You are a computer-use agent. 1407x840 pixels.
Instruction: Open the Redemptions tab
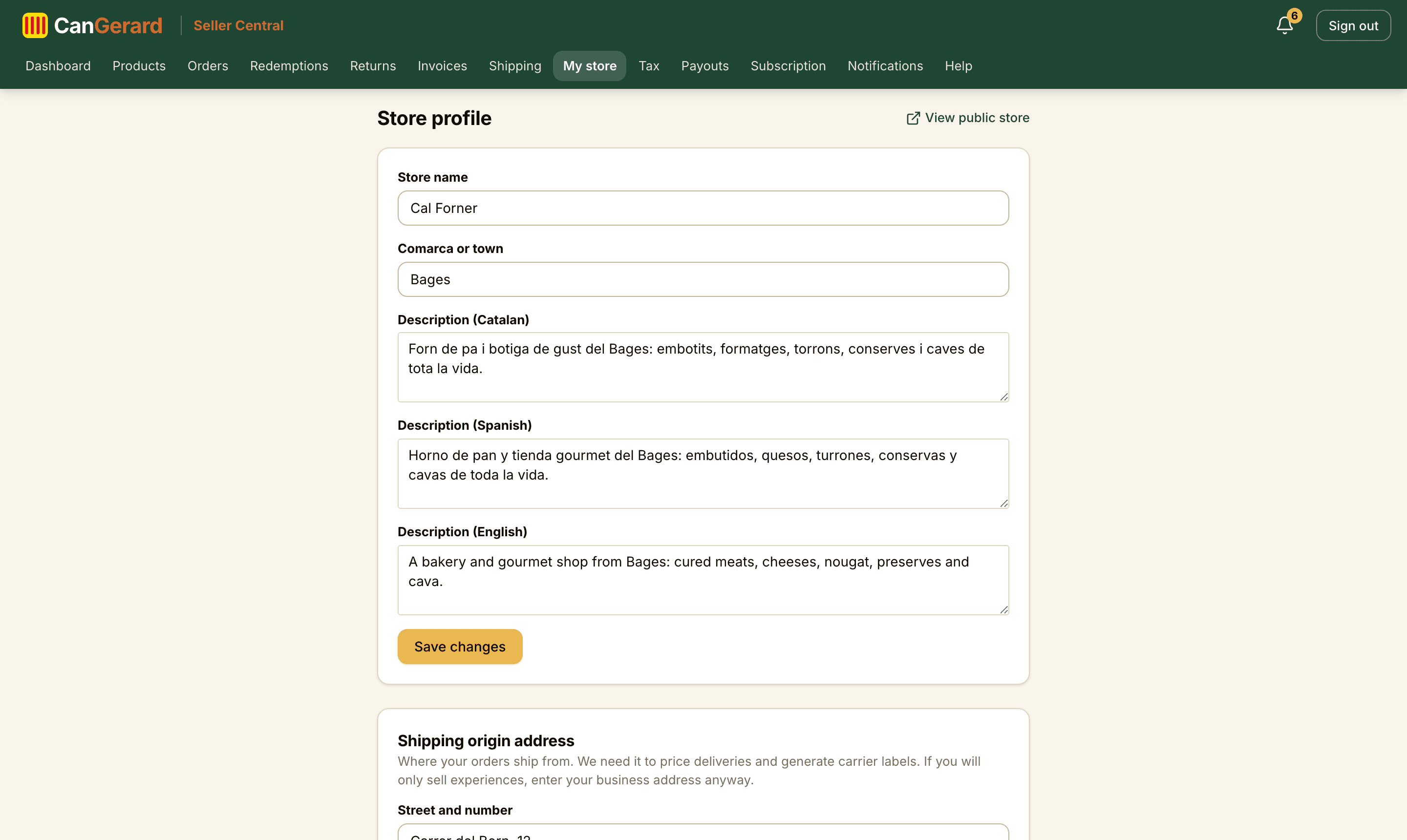pos(289,65)
